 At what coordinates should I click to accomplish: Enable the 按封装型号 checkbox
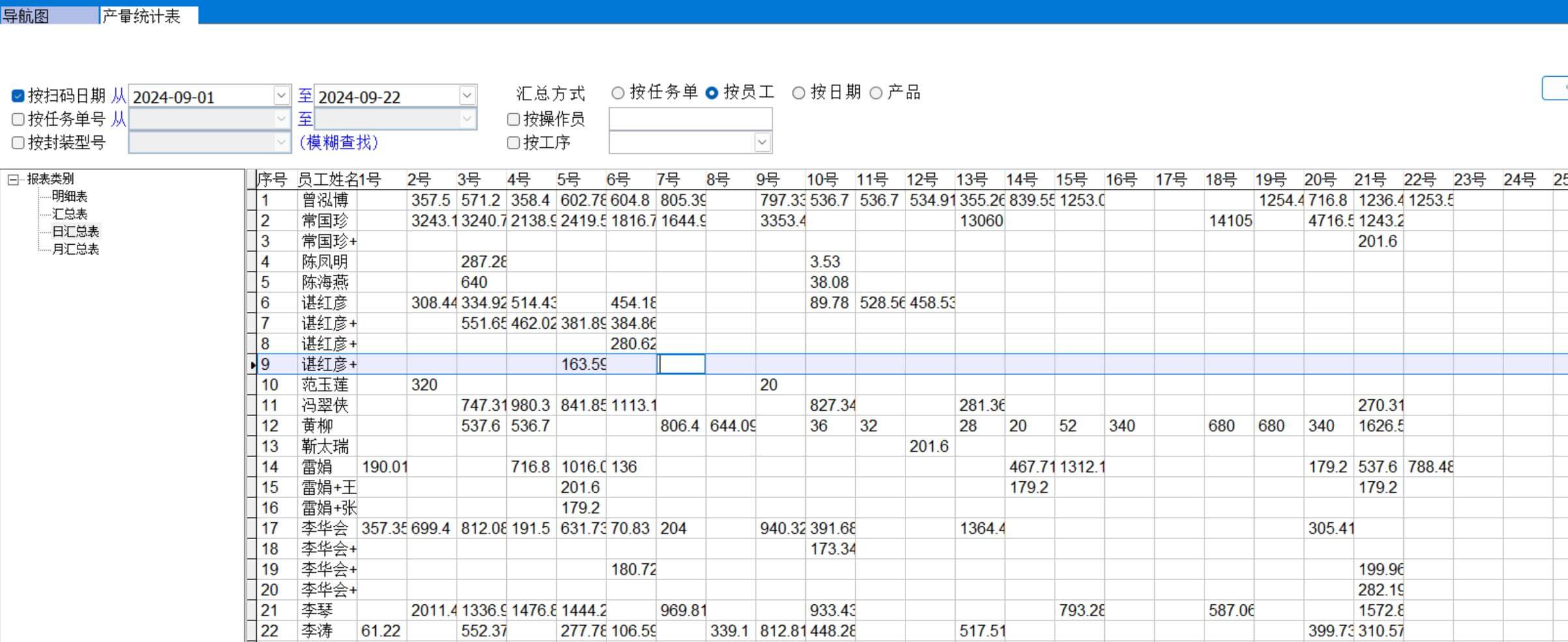pos(18,143)
